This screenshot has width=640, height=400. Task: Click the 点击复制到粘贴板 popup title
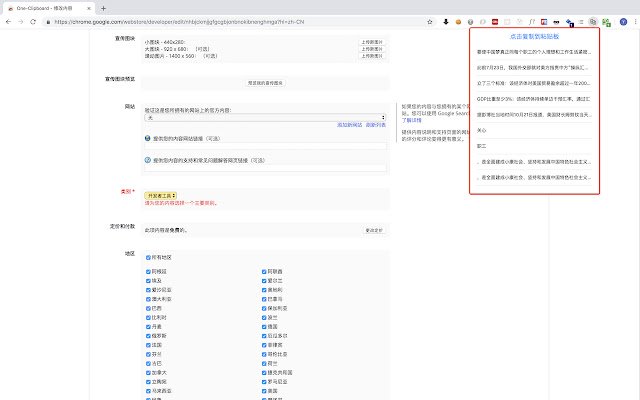tap(534, 37)
